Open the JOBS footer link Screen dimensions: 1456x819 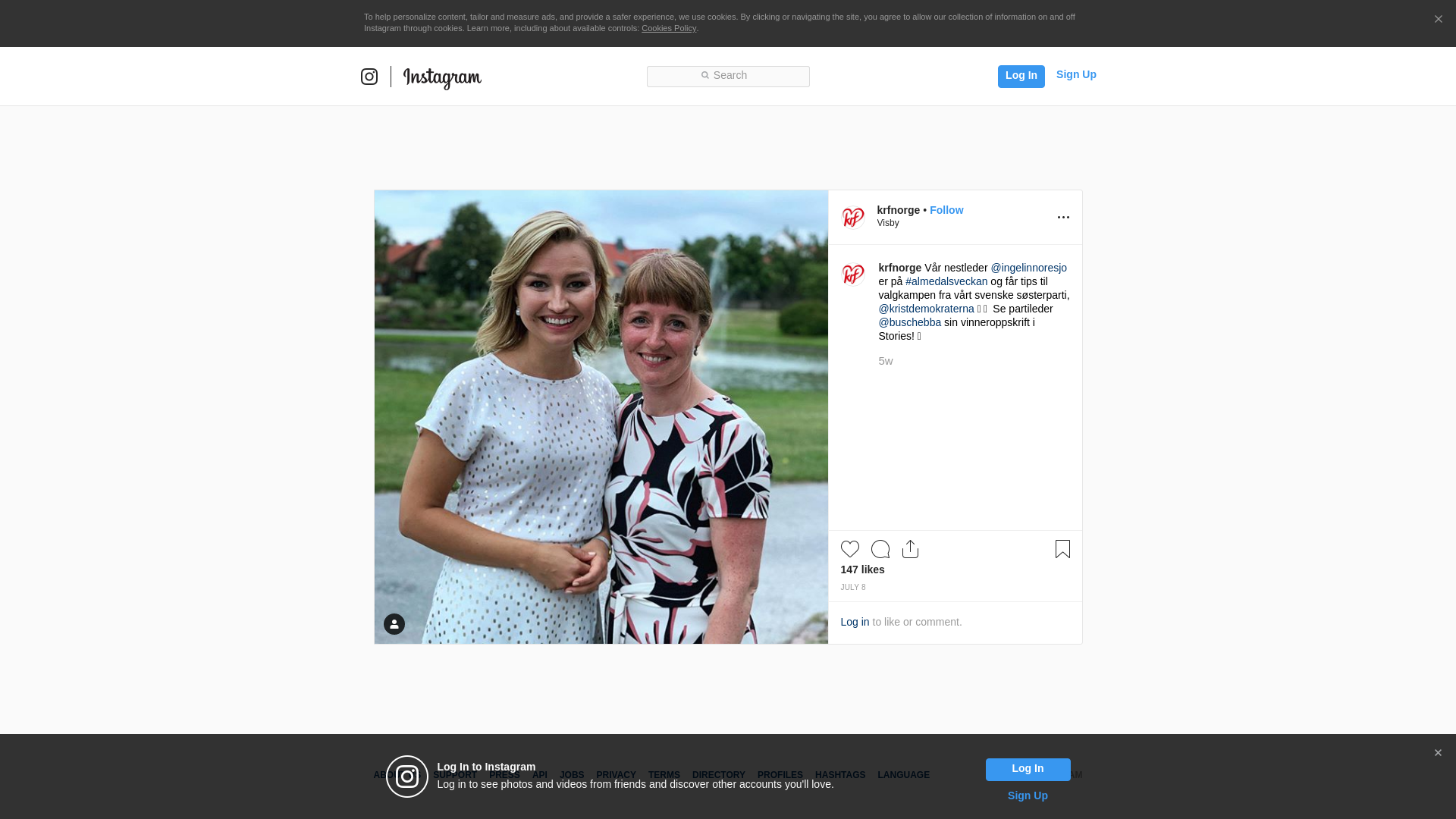572,775
